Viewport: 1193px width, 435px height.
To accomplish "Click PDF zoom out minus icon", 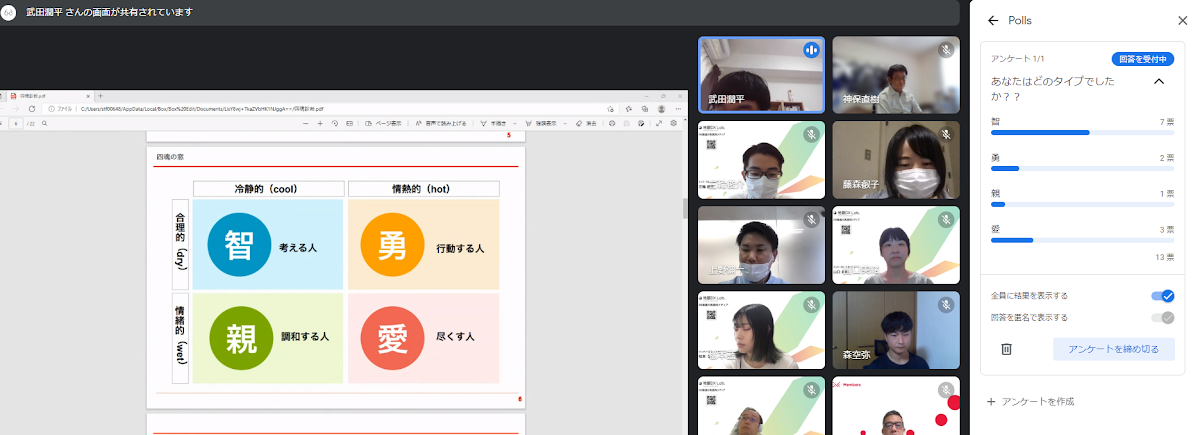I will [306, 123].
